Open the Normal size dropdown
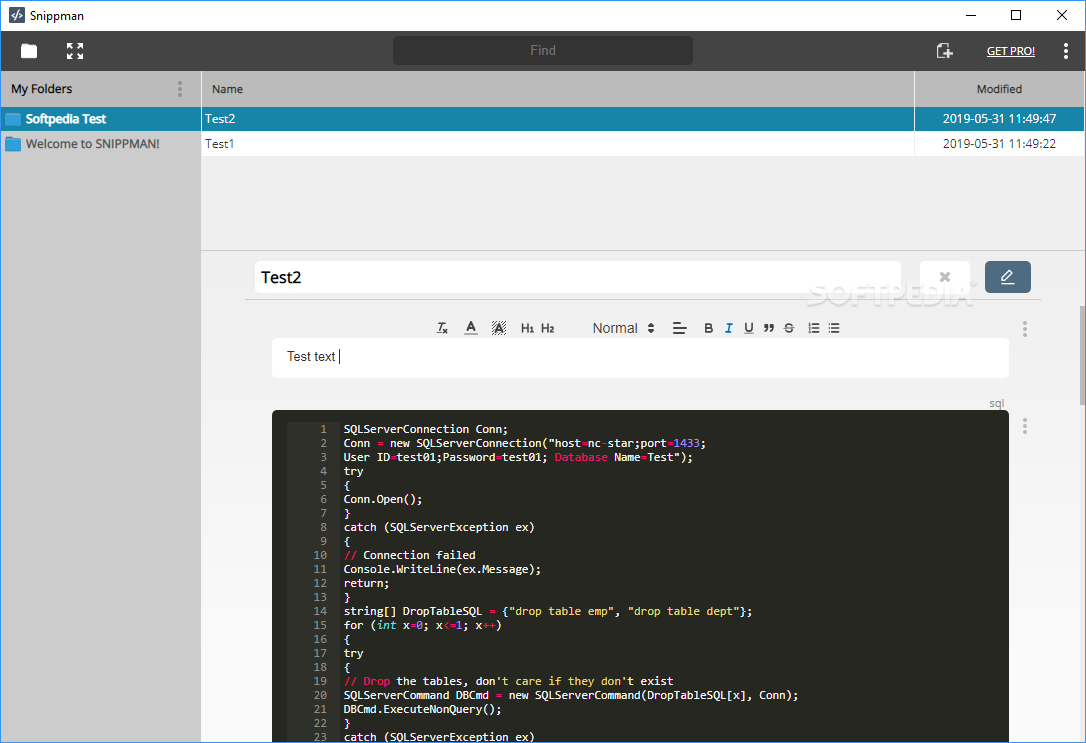The width and height of the screenshot is (1086, 743). (x=623, y=328)
